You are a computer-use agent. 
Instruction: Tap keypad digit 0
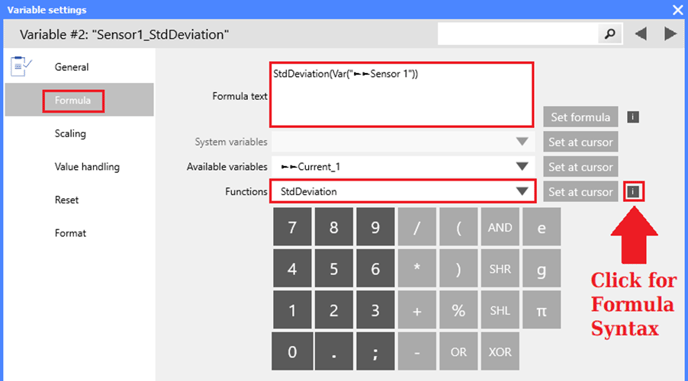point(292,351)
